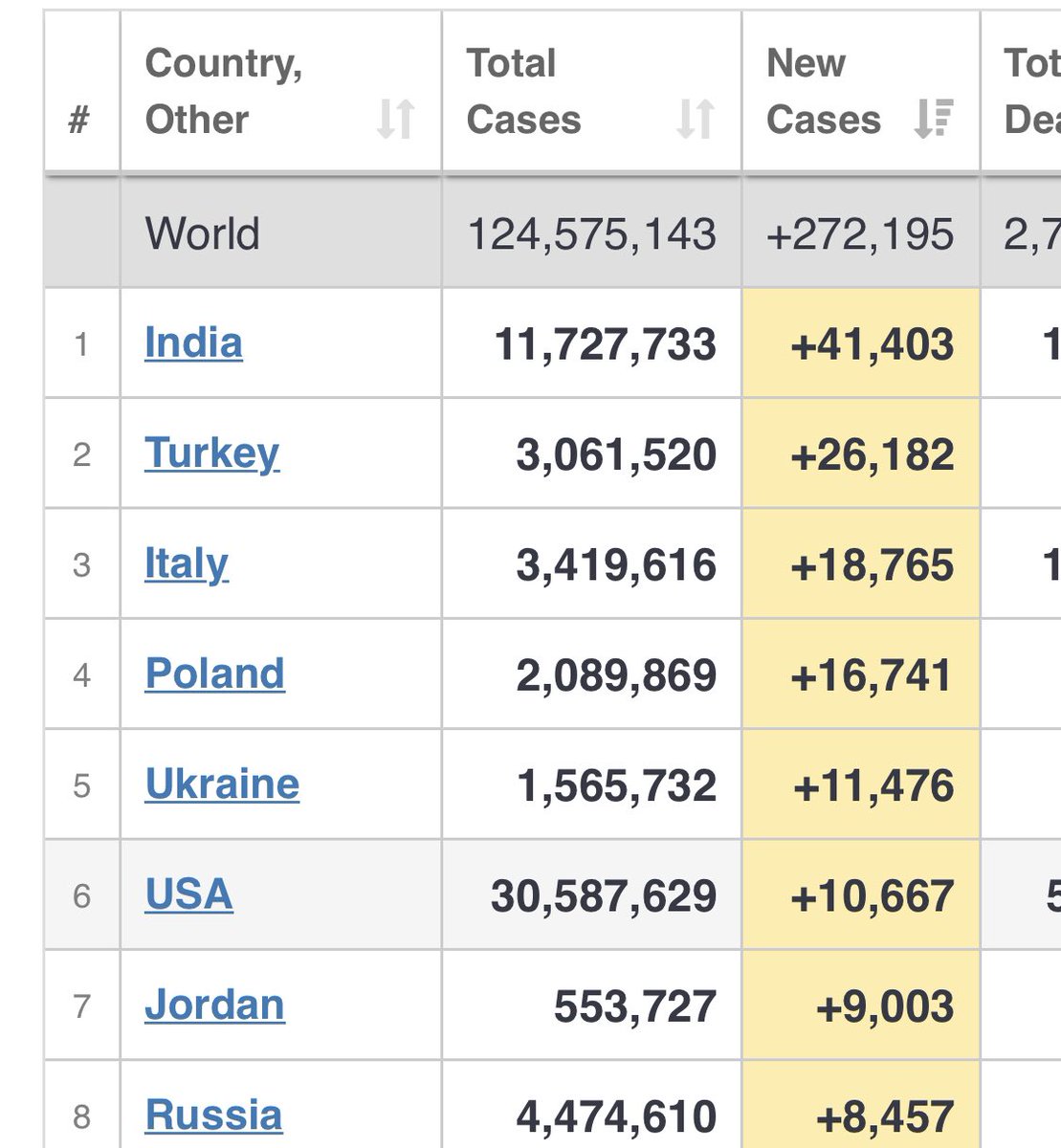Open the Ukraine country link

(x=222, y=784)
